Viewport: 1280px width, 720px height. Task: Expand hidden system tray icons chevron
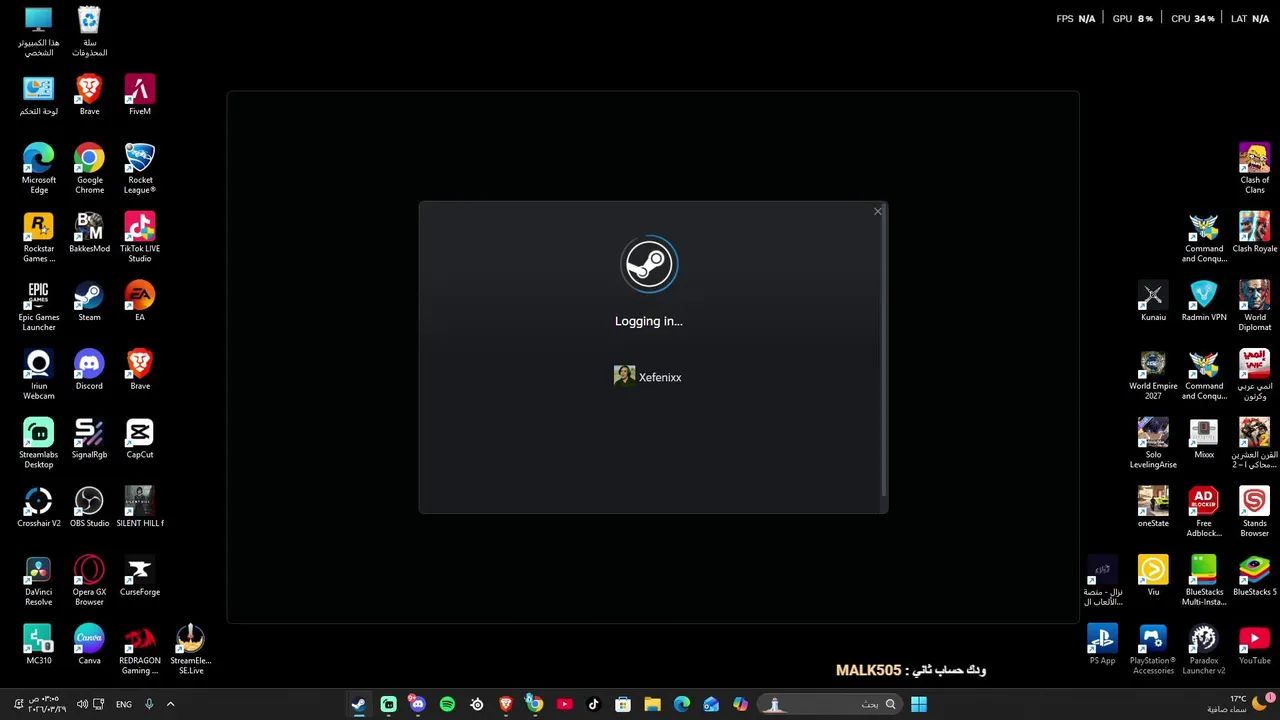170,704
